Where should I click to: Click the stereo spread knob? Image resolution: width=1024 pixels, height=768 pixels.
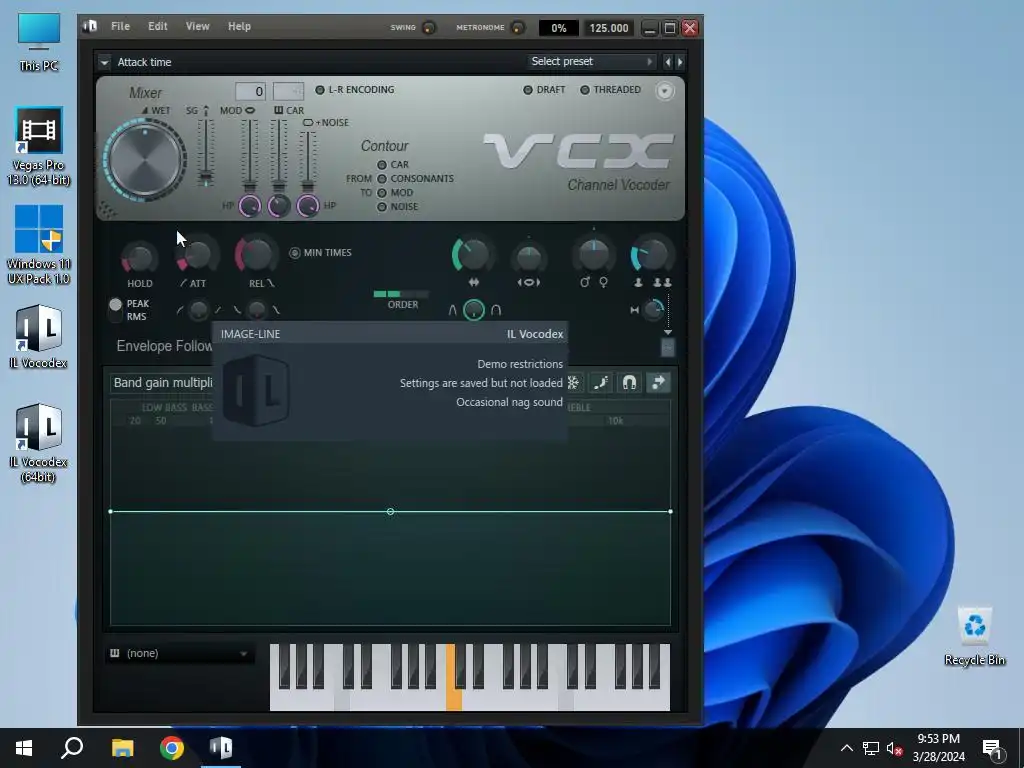528,257
